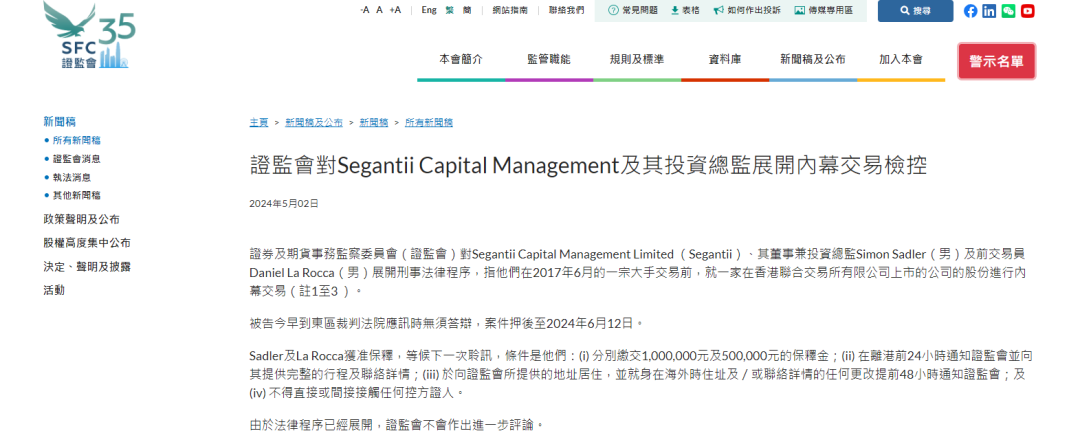This screenshot has width=1080, height=442.
Task: Open the 聯絡我們 contact link
Action: 566,10
